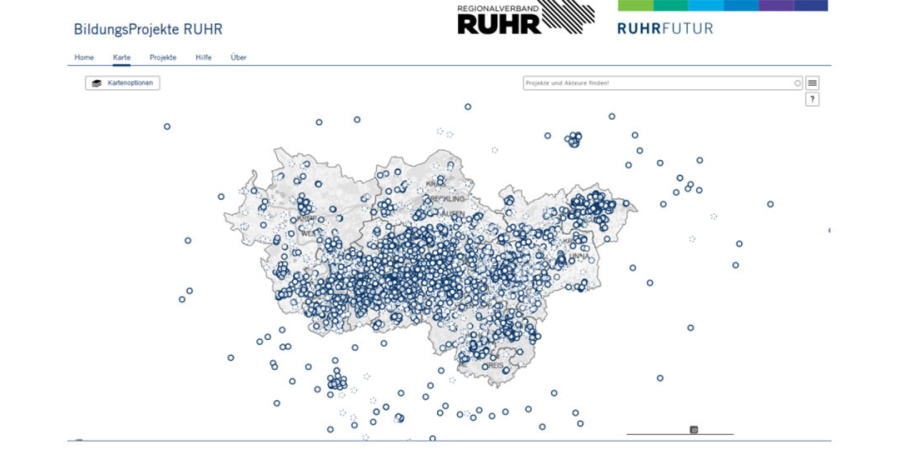Click the map scale bar line
Viewport: 900px width, 450px height.
tap(660, 434)
